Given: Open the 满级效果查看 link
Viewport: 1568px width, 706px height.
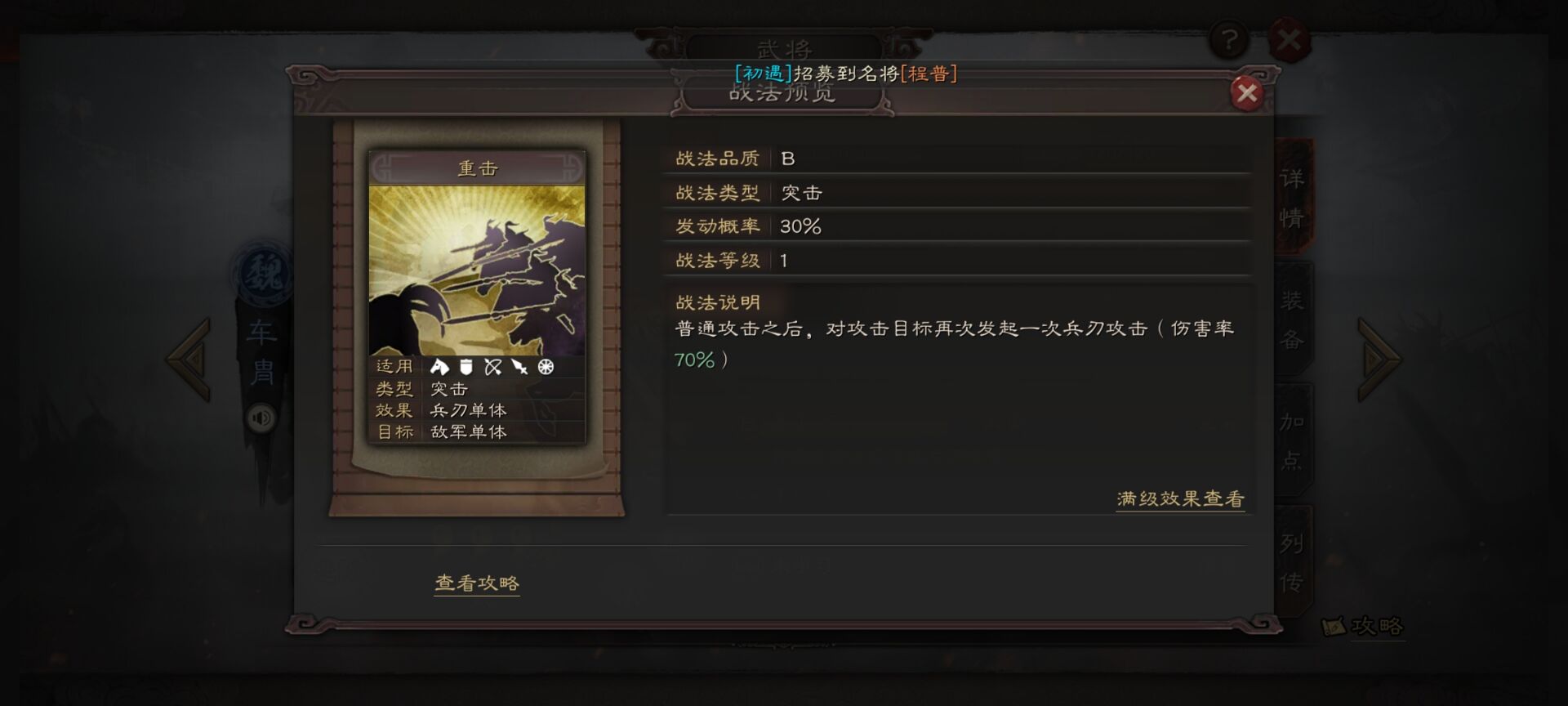Looking at the screenshot, I should click(1180, 499).
